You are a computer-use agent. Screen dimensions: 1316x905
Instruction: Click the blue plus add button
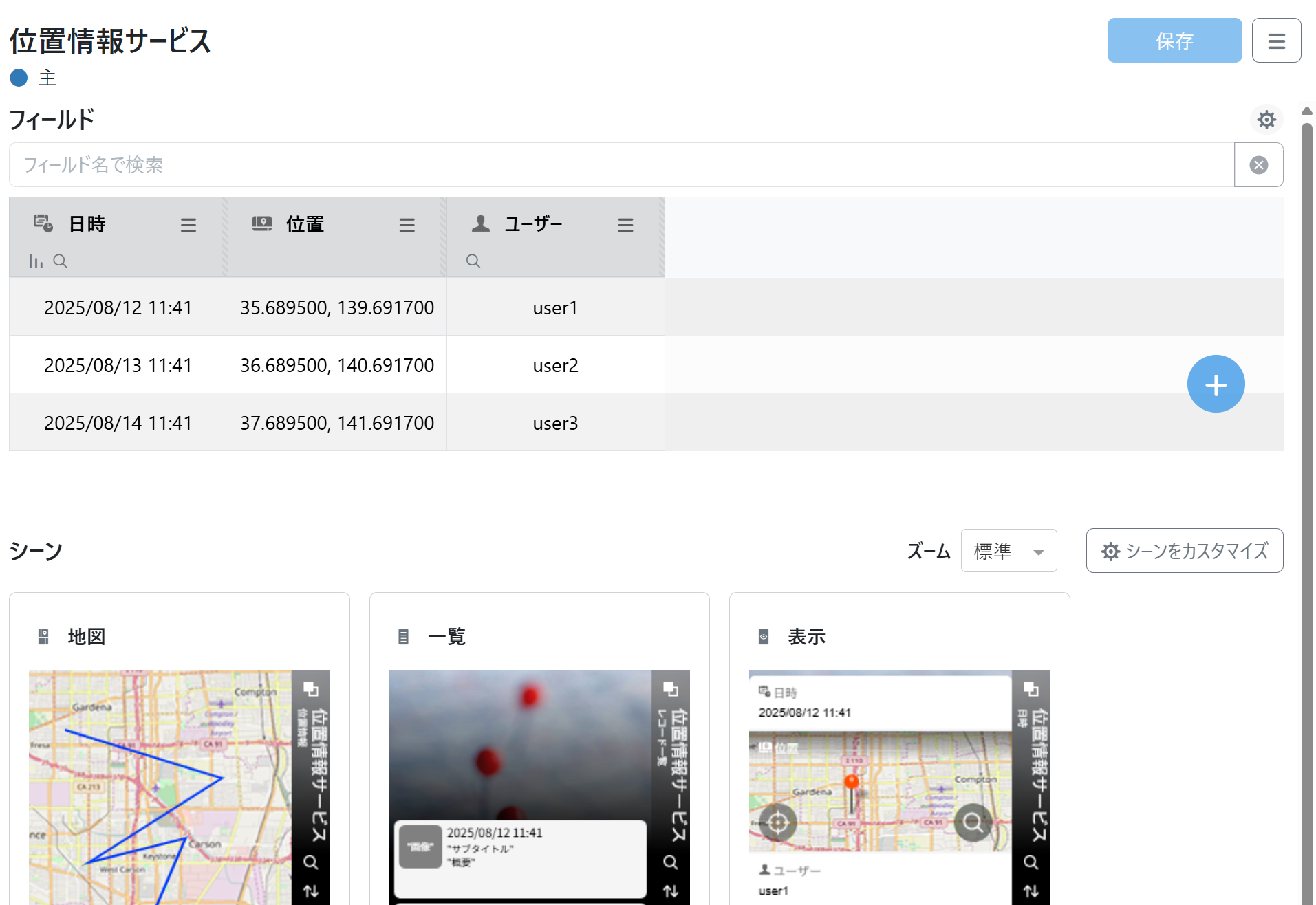point(1215,384)
